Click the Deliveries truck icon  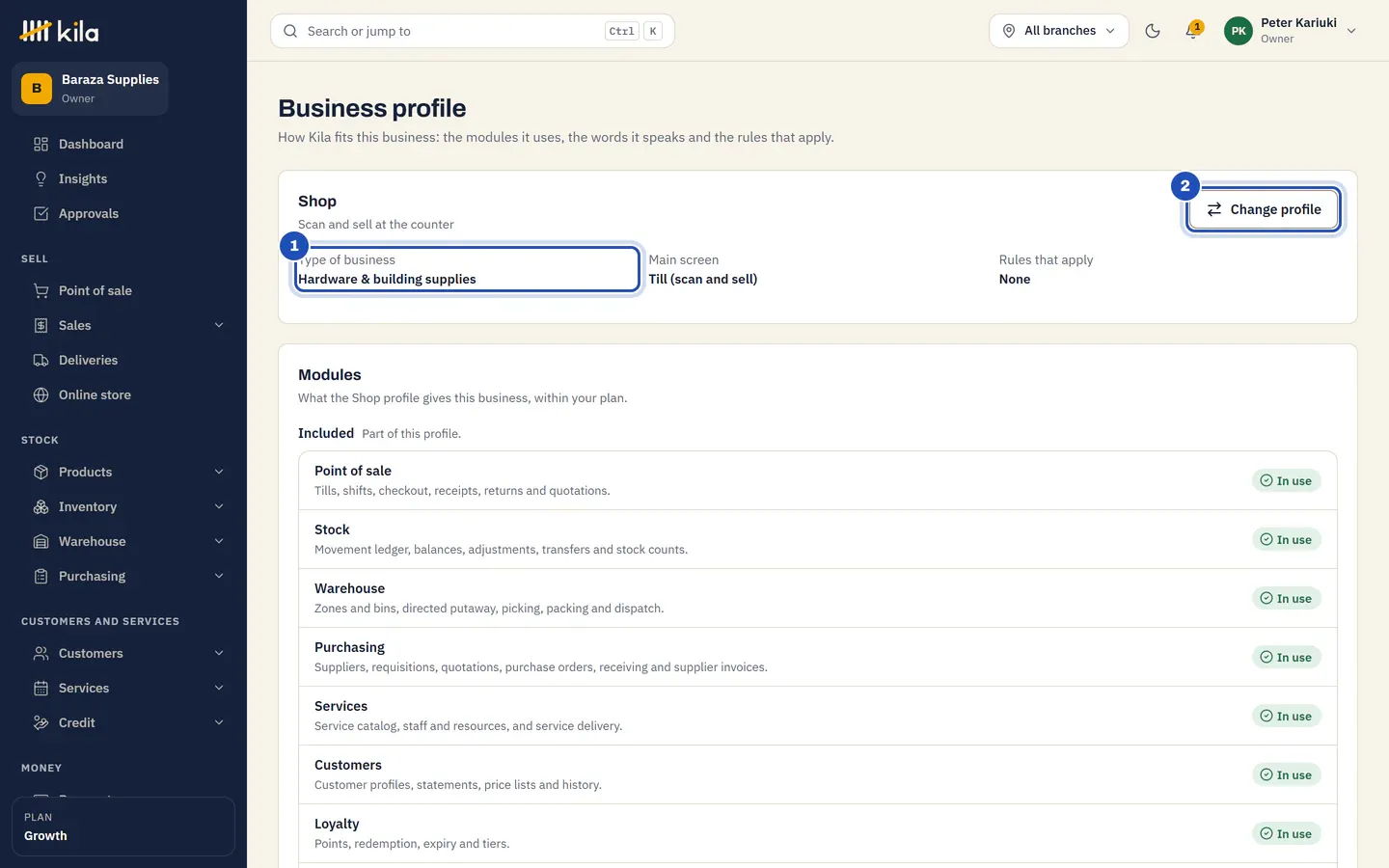[41, 360]
